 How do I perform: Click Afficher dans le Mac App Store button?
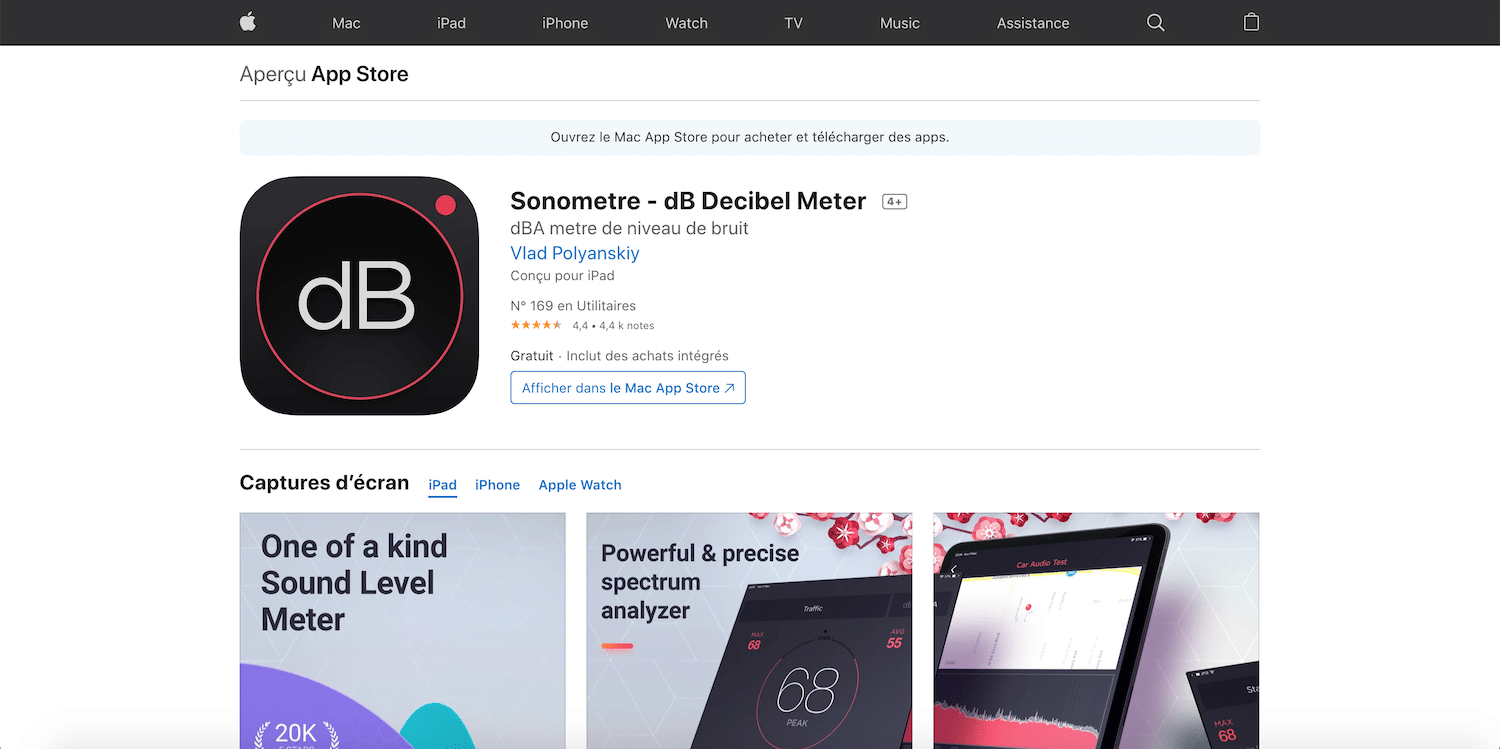pos(628,388)
